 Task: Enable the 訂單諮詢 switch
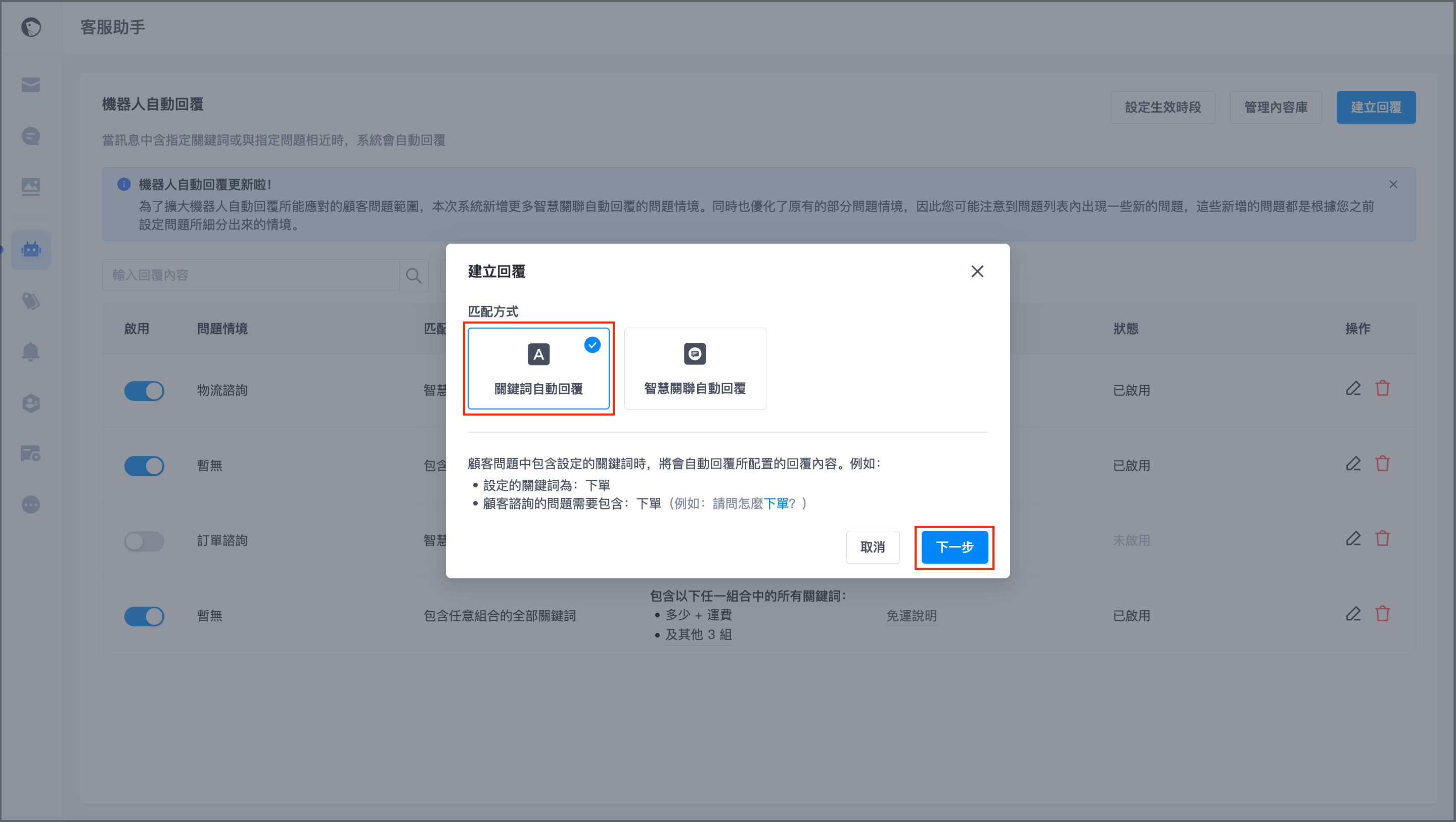(x=144, y=541)
